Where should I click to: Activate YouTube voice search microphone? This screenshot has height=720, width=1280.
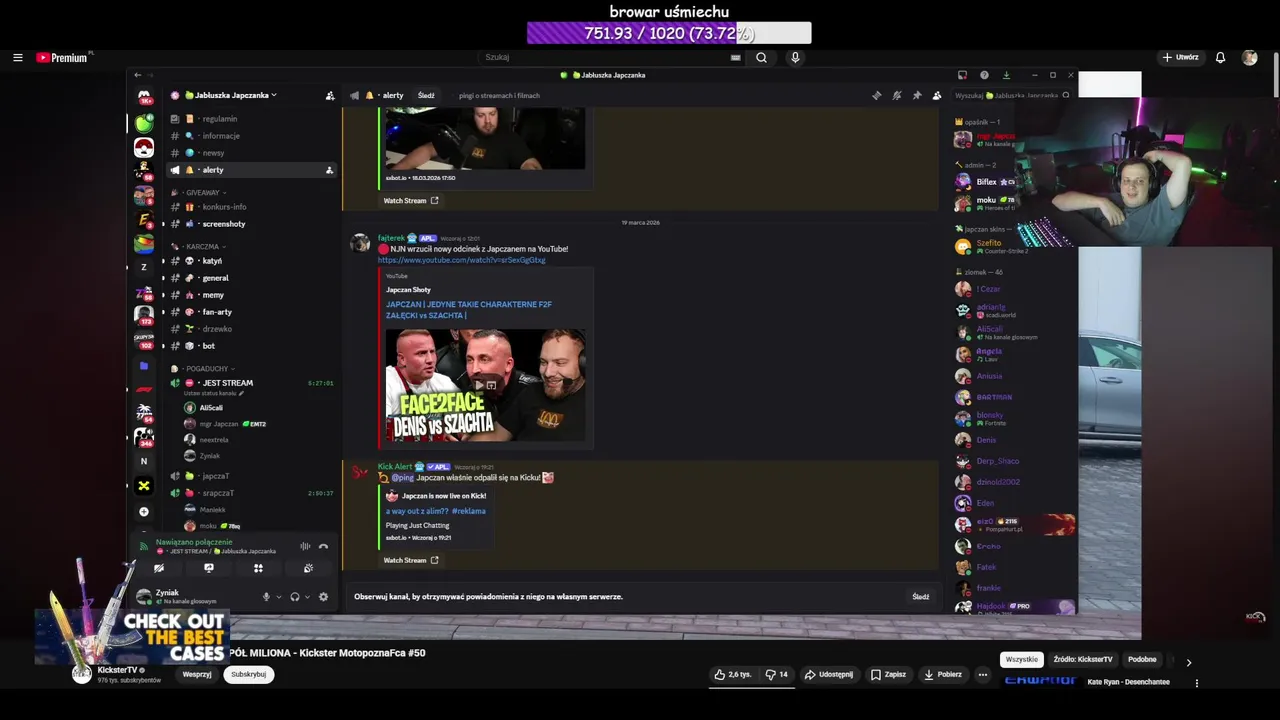795,57
